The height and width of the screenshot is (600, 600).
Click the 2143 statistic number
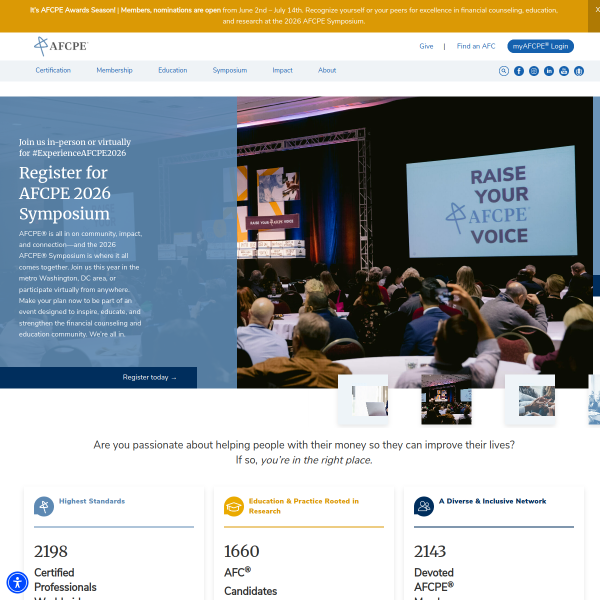430,551
